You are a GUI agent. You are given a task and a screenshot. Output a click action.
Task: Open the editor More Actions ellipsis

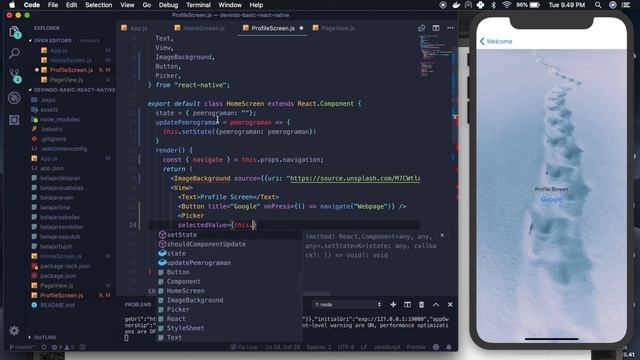(x=450, y=28)
